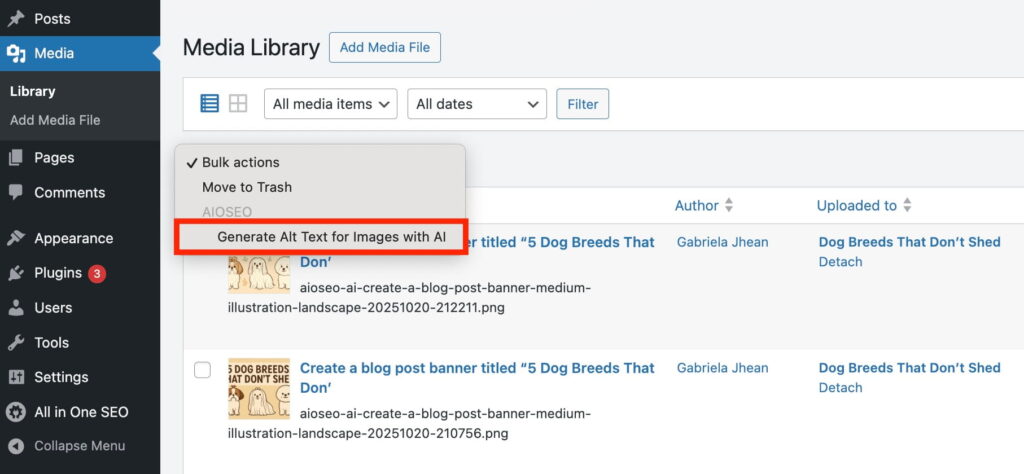The height and width of the screenshot is (474, 1024).
Task: Select Move to Trash option
Action: click(x=247, y=187)
